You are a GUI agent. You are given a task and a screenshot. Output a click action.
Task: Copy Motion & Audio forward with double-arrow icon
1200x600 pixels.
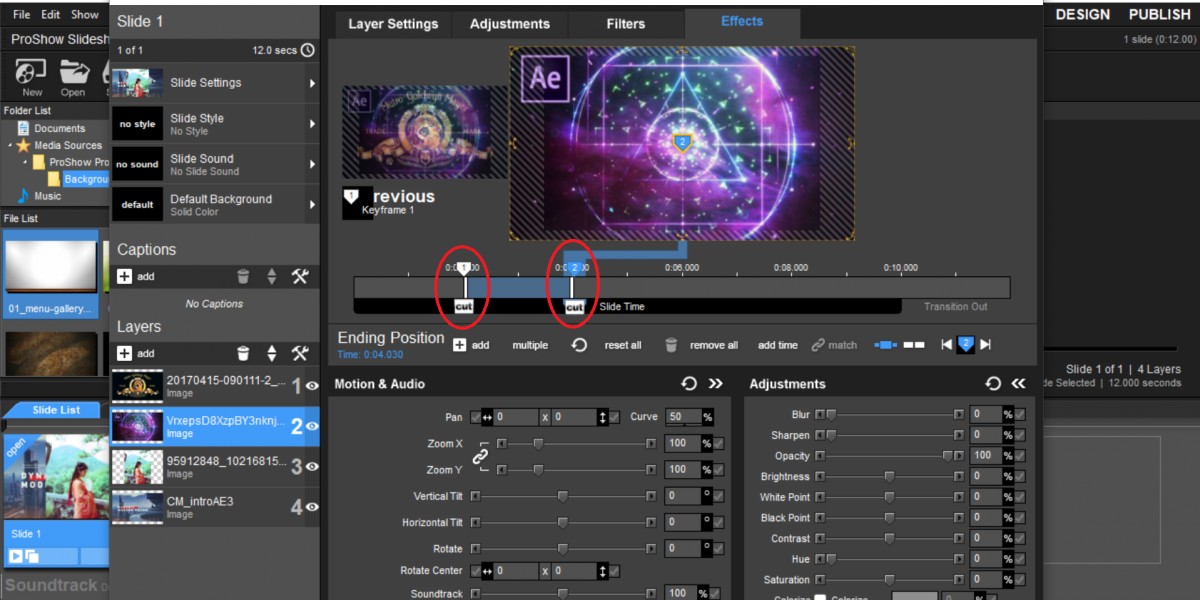tap(716, 383)
